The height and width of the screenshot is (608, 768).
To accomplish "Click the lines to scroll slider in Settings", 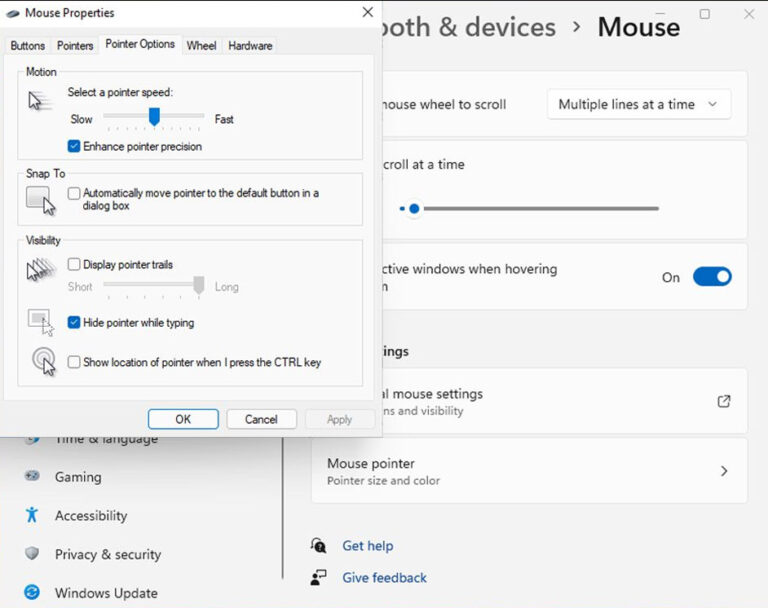I will (x=529, y=209).
